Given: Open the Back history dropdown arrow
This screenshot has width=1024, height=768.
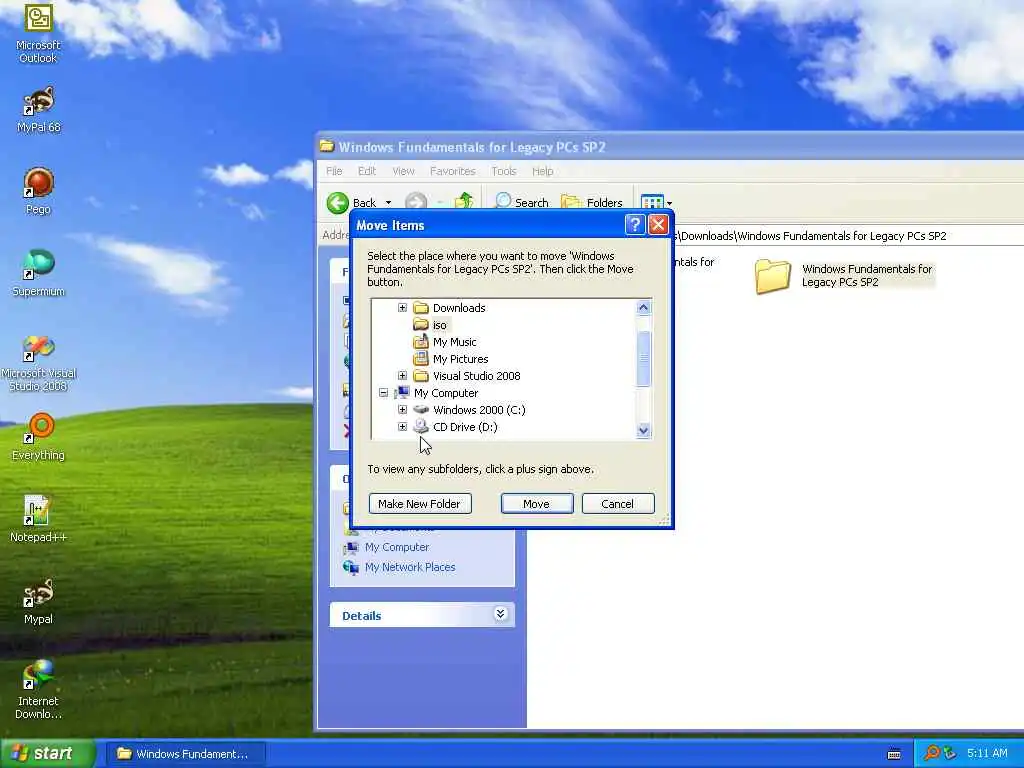Looking at the screenshot, I should [x=388, y=203].
